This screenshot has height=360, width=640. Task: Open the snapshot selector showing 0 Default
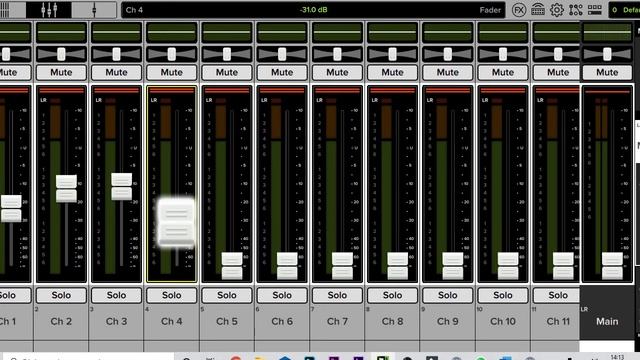click(x=624, y=10)
